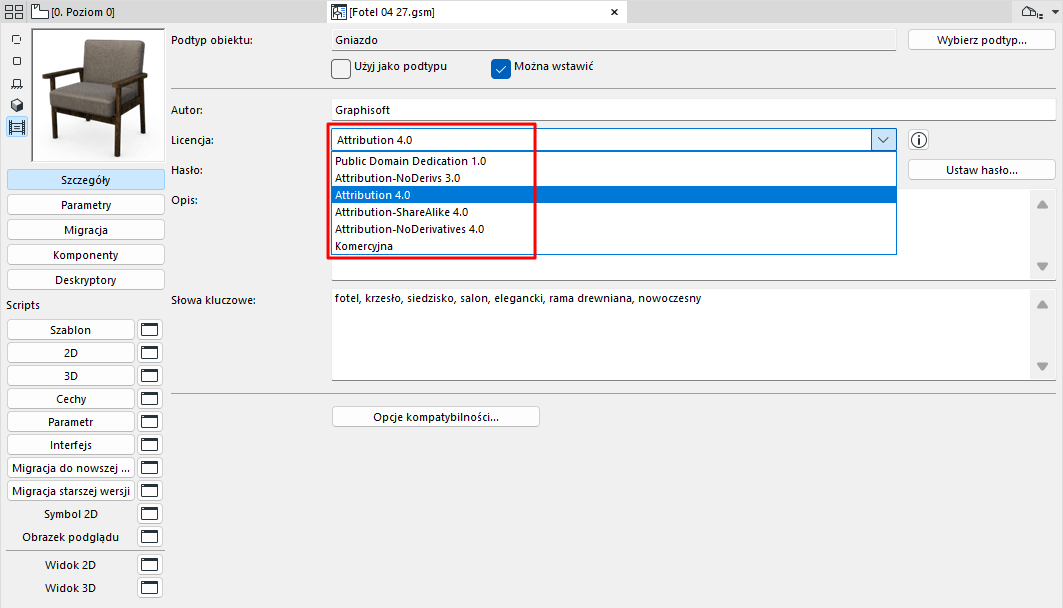This screenshot has height=608, width=1063.
Task: Open the Parametry section
Action: coord(85,205)
